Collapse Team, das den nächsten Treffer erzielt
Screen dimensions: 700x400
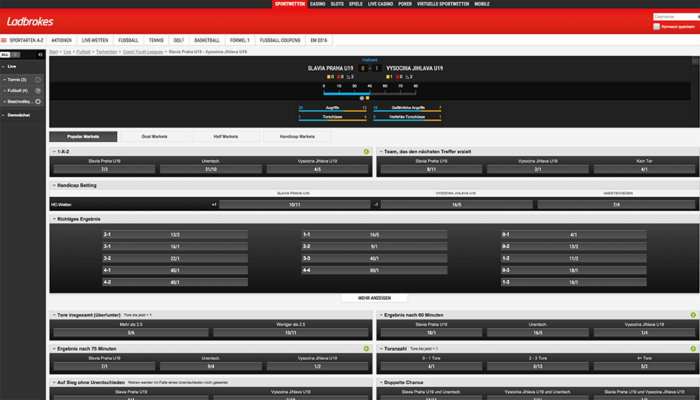381,152
